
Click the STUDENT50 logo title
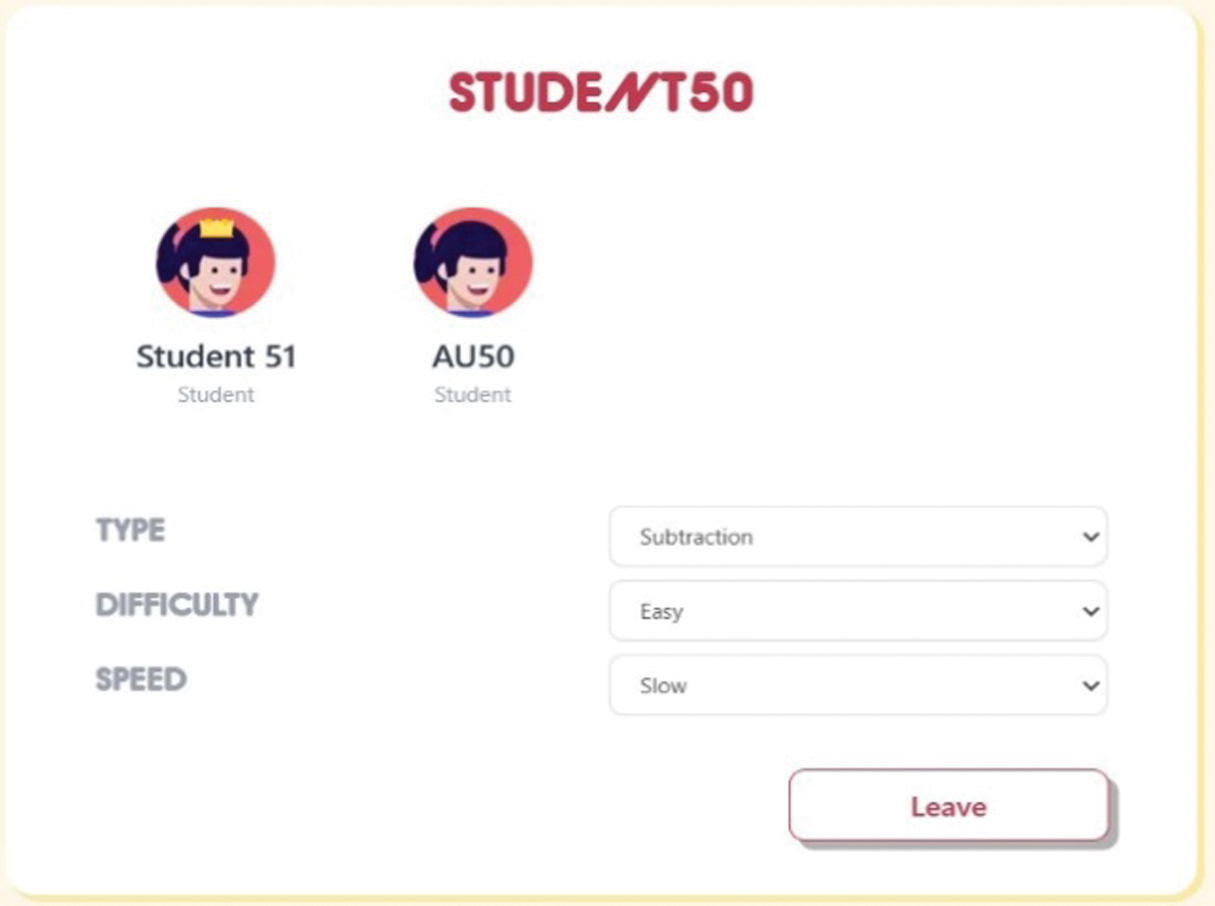click(600, 93)
